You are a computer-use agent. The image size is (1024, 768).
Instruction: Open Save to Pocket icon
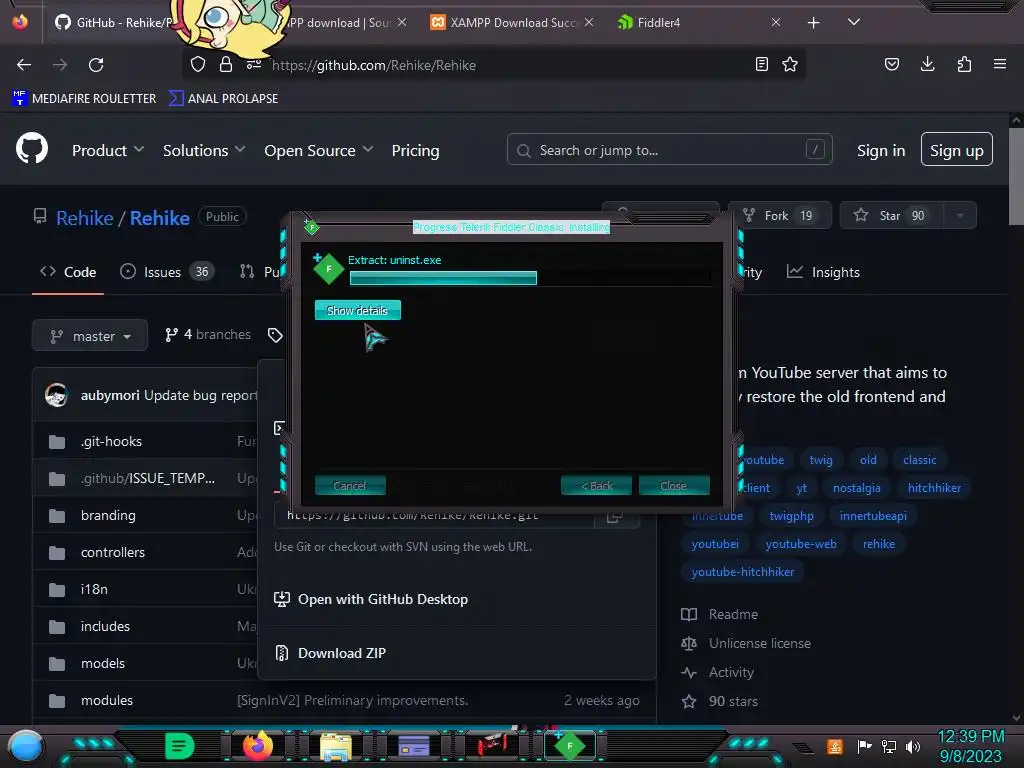[x=891, y=64]
